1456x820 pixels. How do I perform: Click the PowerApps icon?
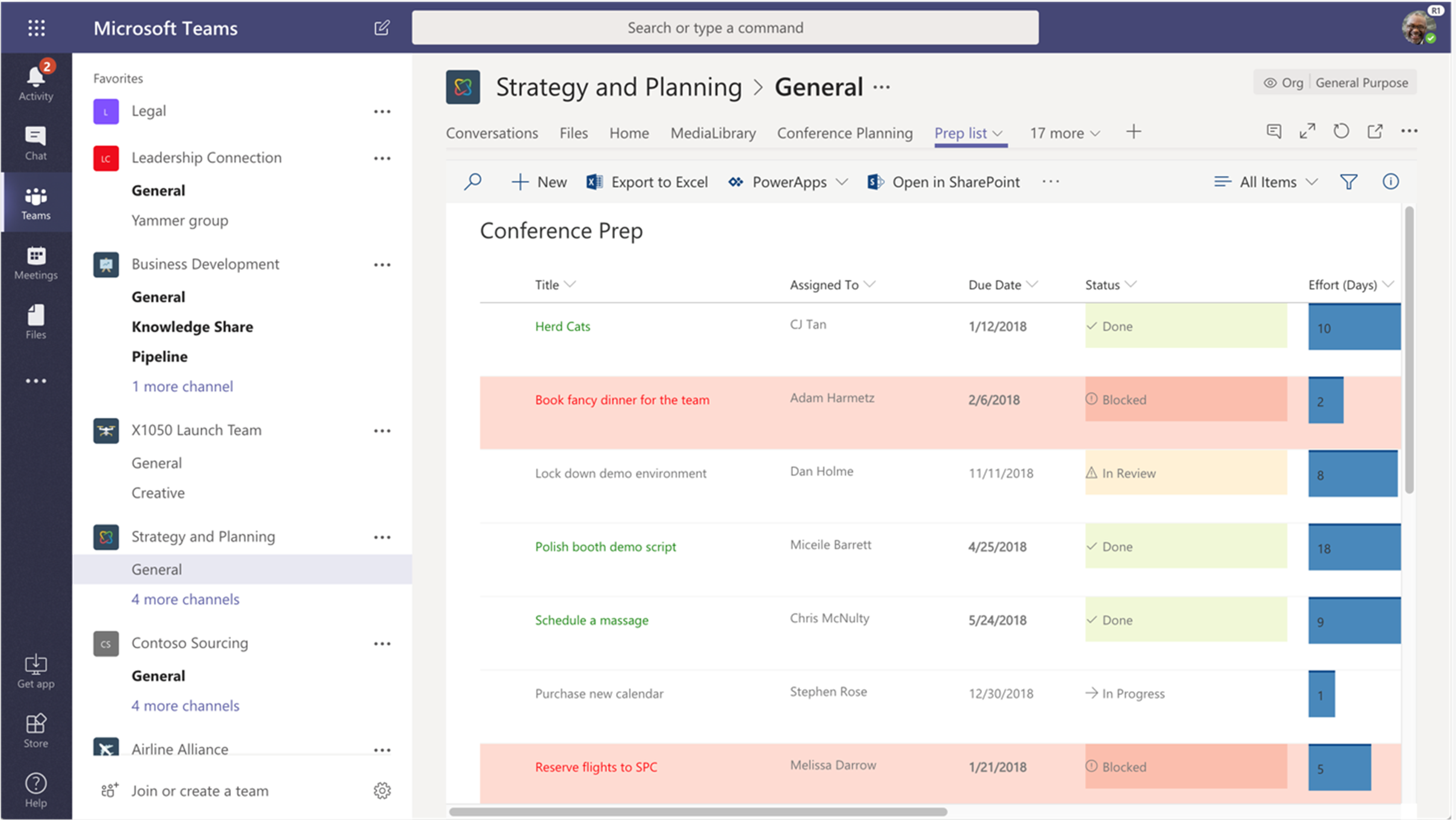(x=736, y=181)
